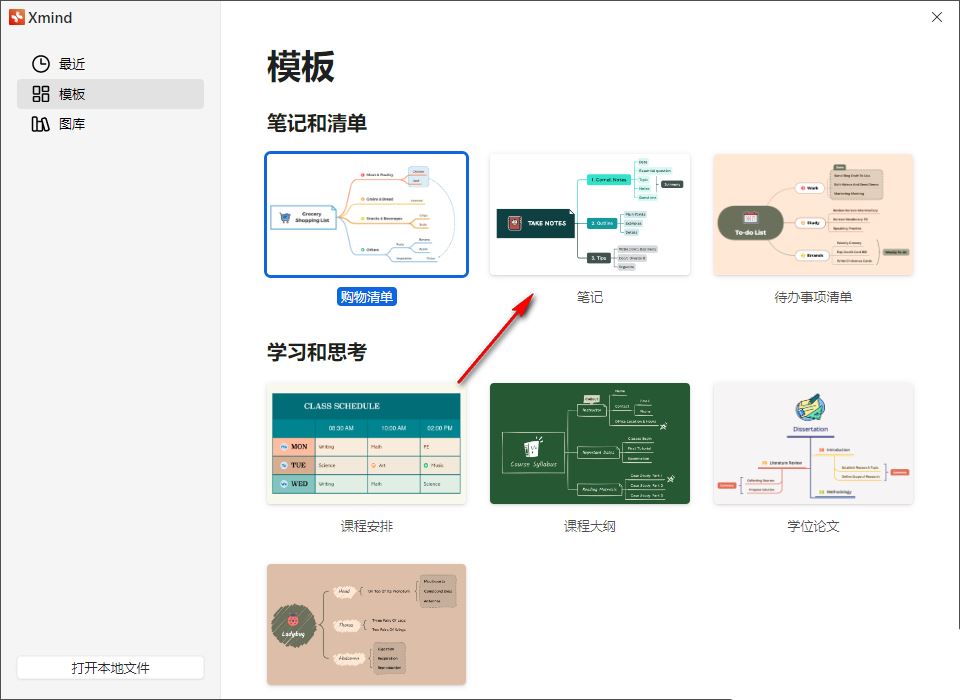Click the 学位论文 label

pos(813,526)
